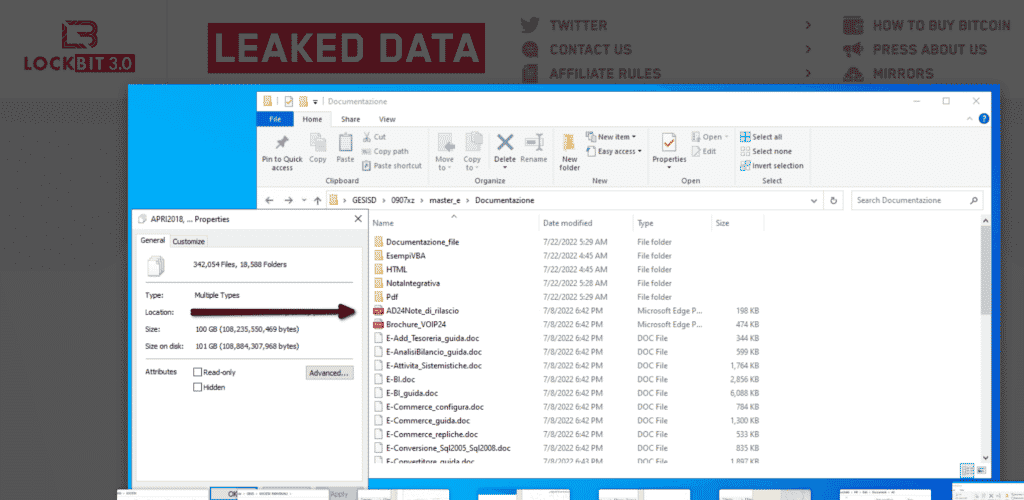
Task: Click the Forward navigation arrow
Action: point(289,200)
